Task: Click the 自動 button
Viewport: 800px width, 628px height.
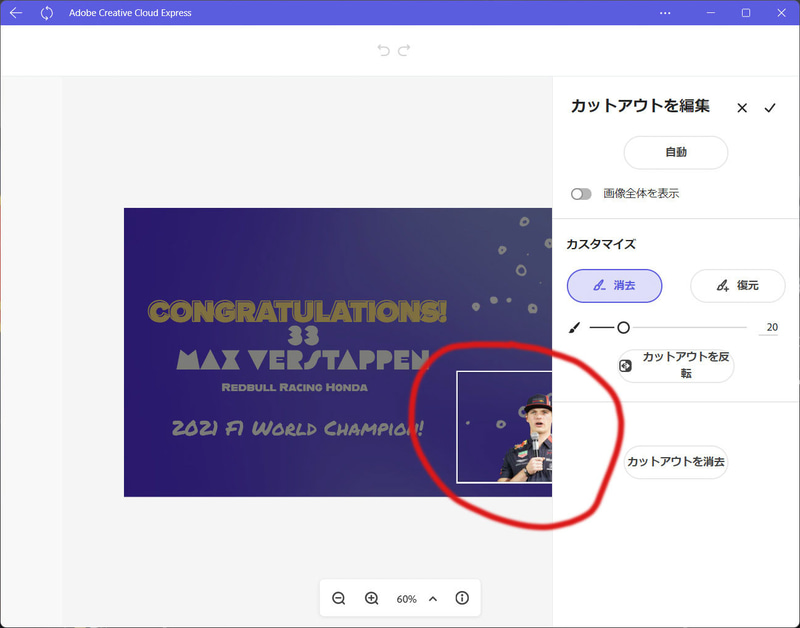Action: pos(676,152)
